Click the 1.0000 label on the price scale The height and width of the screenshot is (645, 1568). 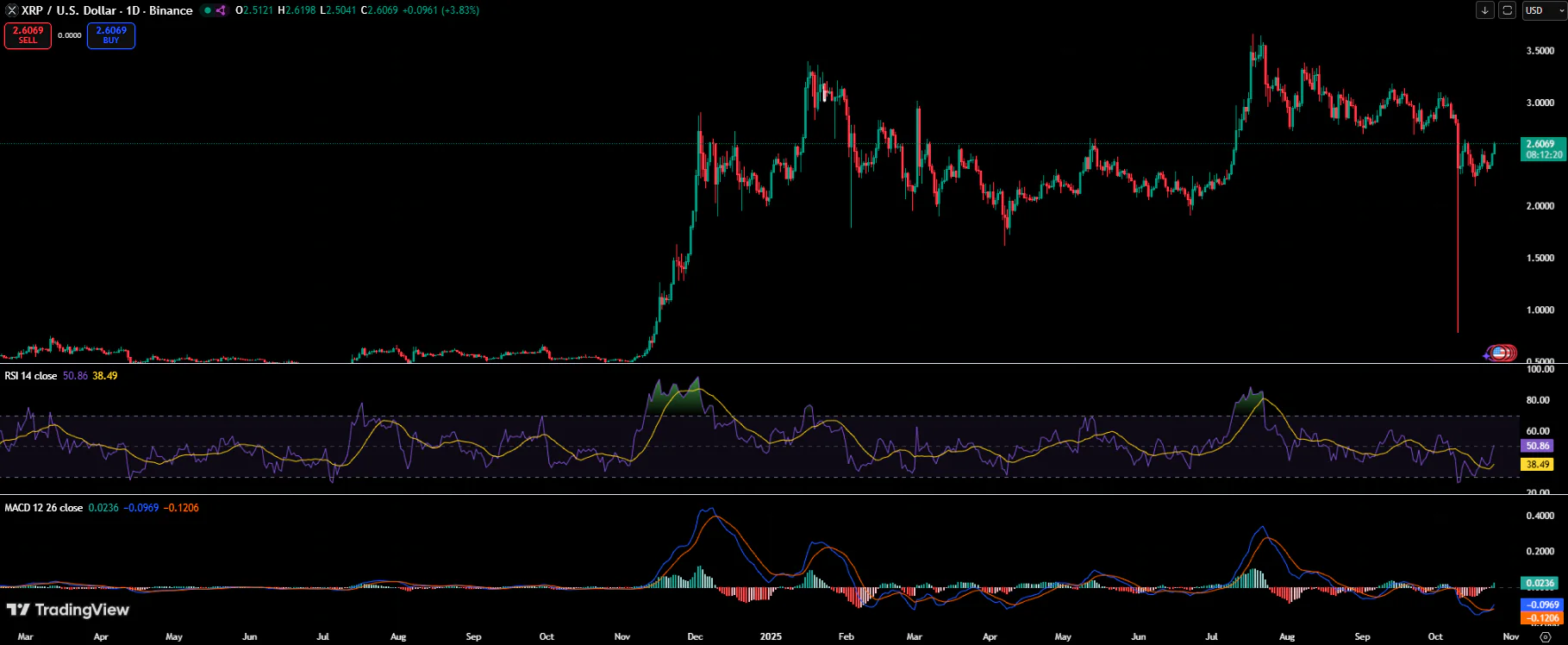pos(1540,310)
